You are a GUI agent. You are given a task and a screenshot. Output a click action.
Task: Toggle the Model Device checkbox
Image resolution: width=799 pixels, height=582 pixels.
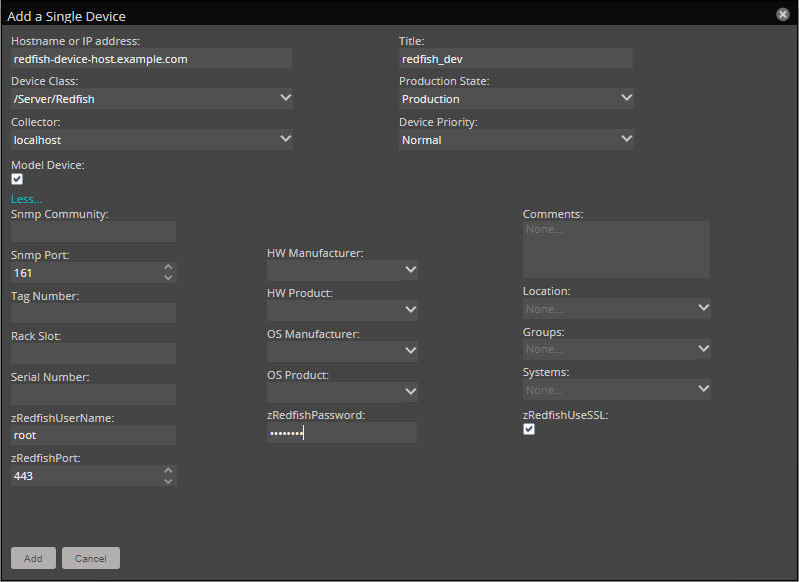[17, 179]
